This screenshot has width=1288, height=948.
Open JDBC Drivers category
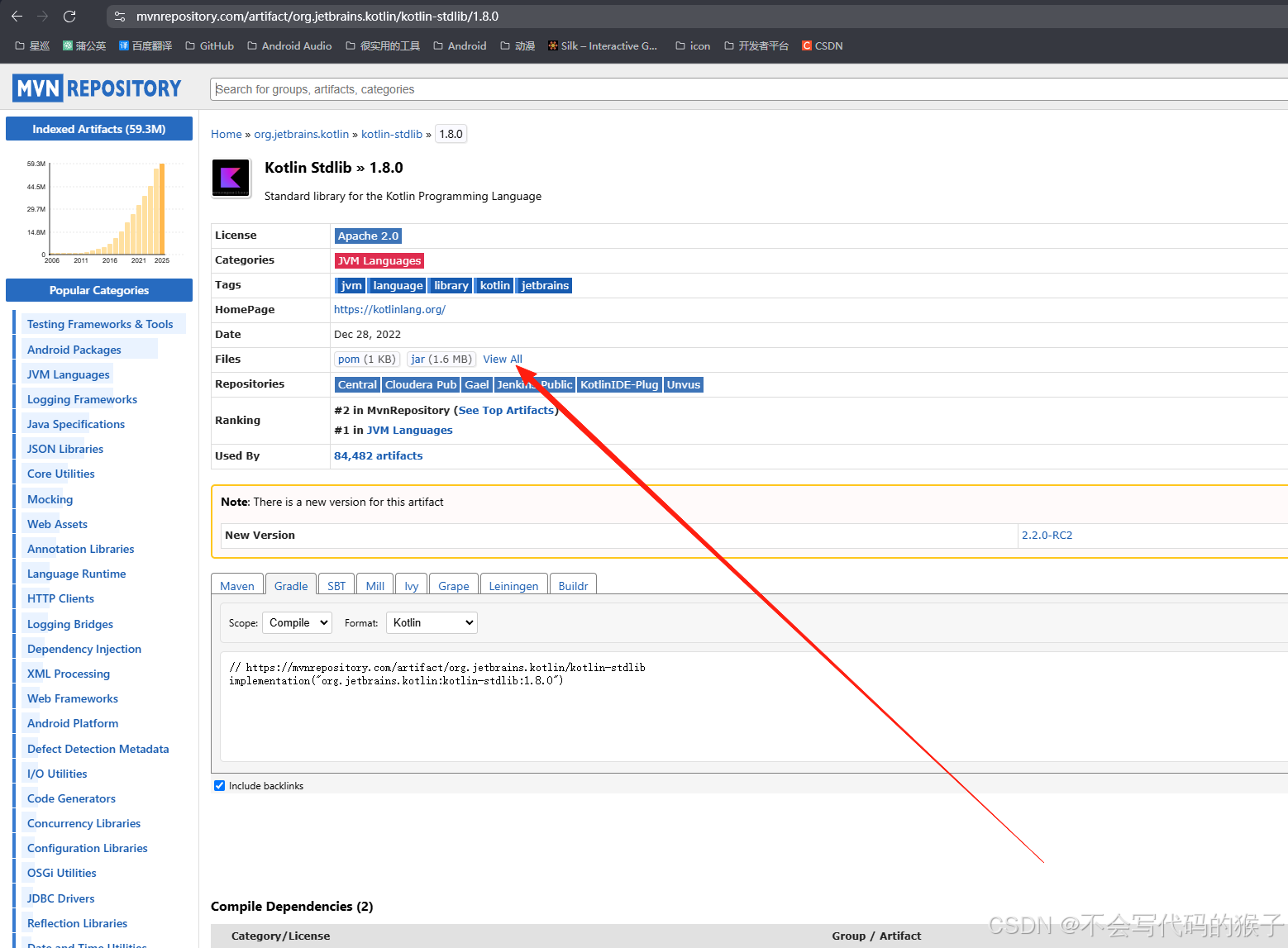(61, 898)
